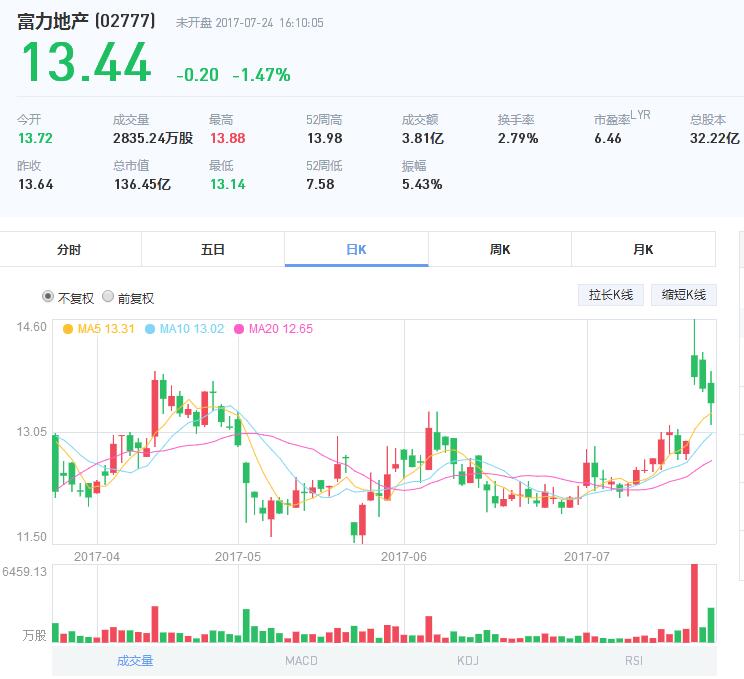Click the tallest red volume bar
Screen dimensions: 744x679
692,603
